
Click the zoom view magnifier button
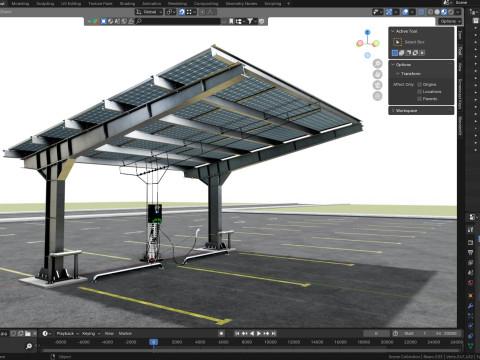point(377,63)
